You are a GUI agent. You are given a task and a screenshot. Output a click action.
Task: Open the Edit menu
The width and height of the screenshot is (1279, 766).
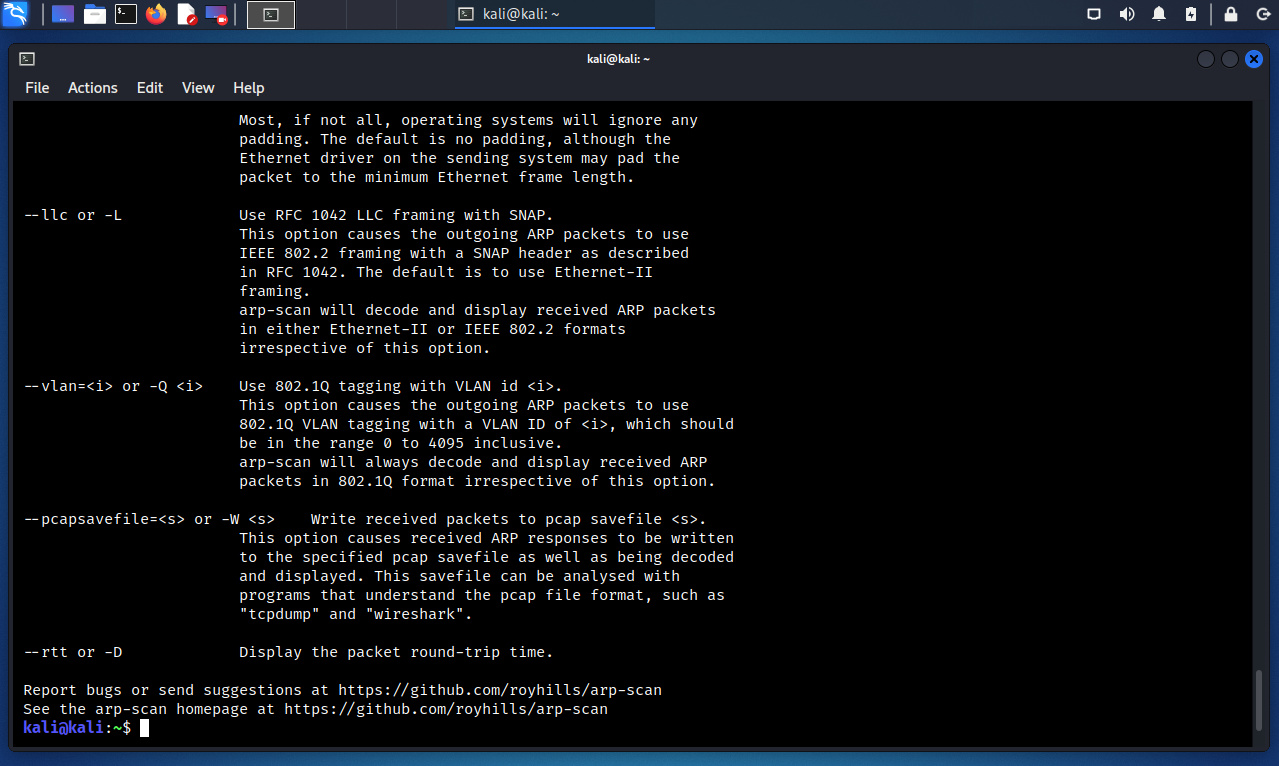pos(150,88)
